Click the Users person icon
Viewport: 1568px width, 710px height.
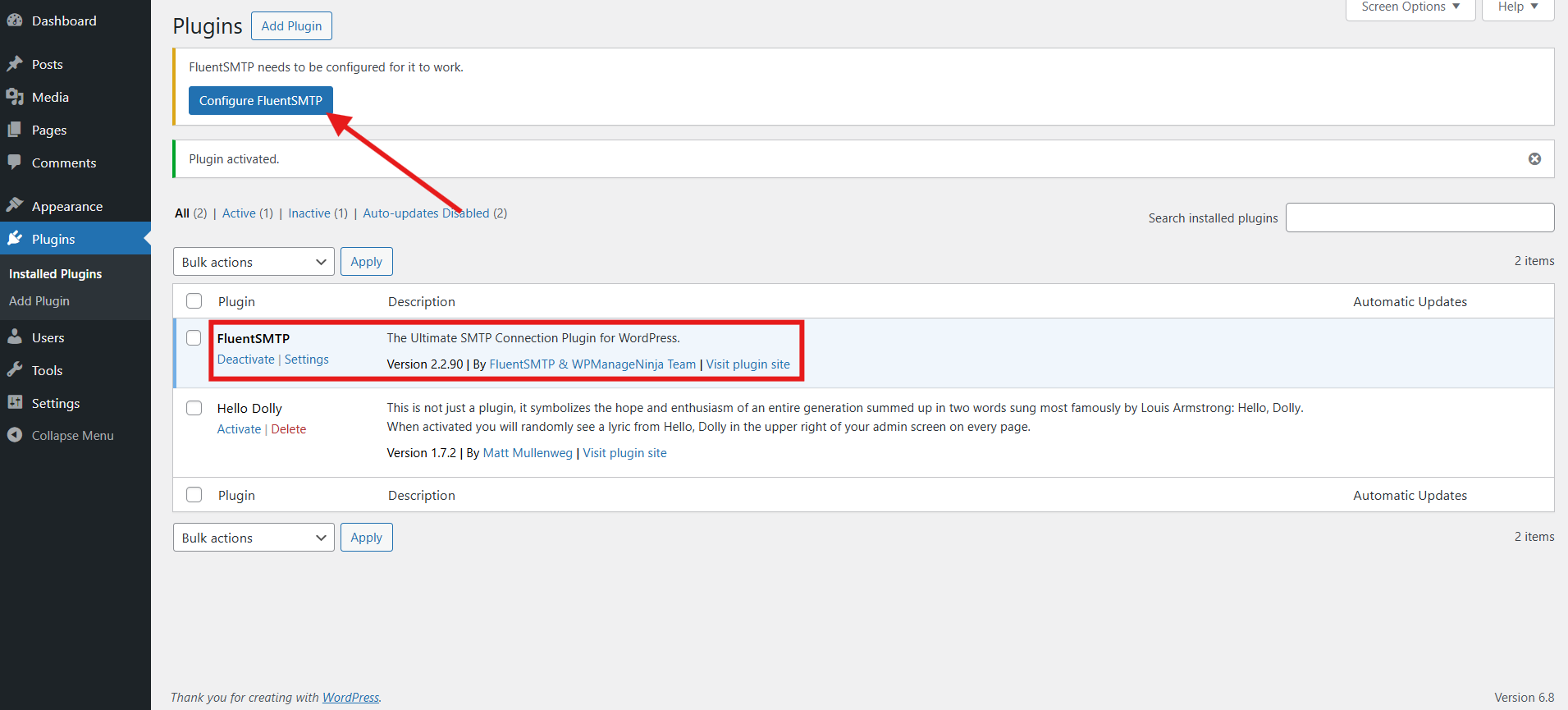pyautogui.click(x=15, y=337)
